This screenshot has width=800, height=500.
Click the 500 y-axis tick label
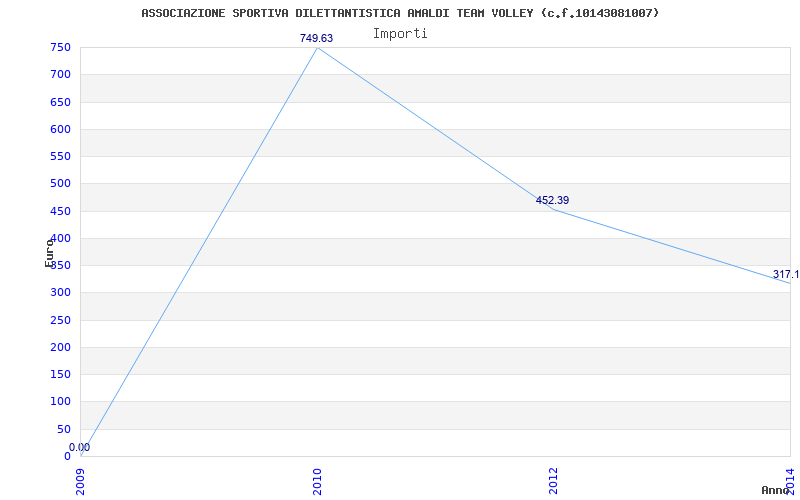(x=60, y=183)
